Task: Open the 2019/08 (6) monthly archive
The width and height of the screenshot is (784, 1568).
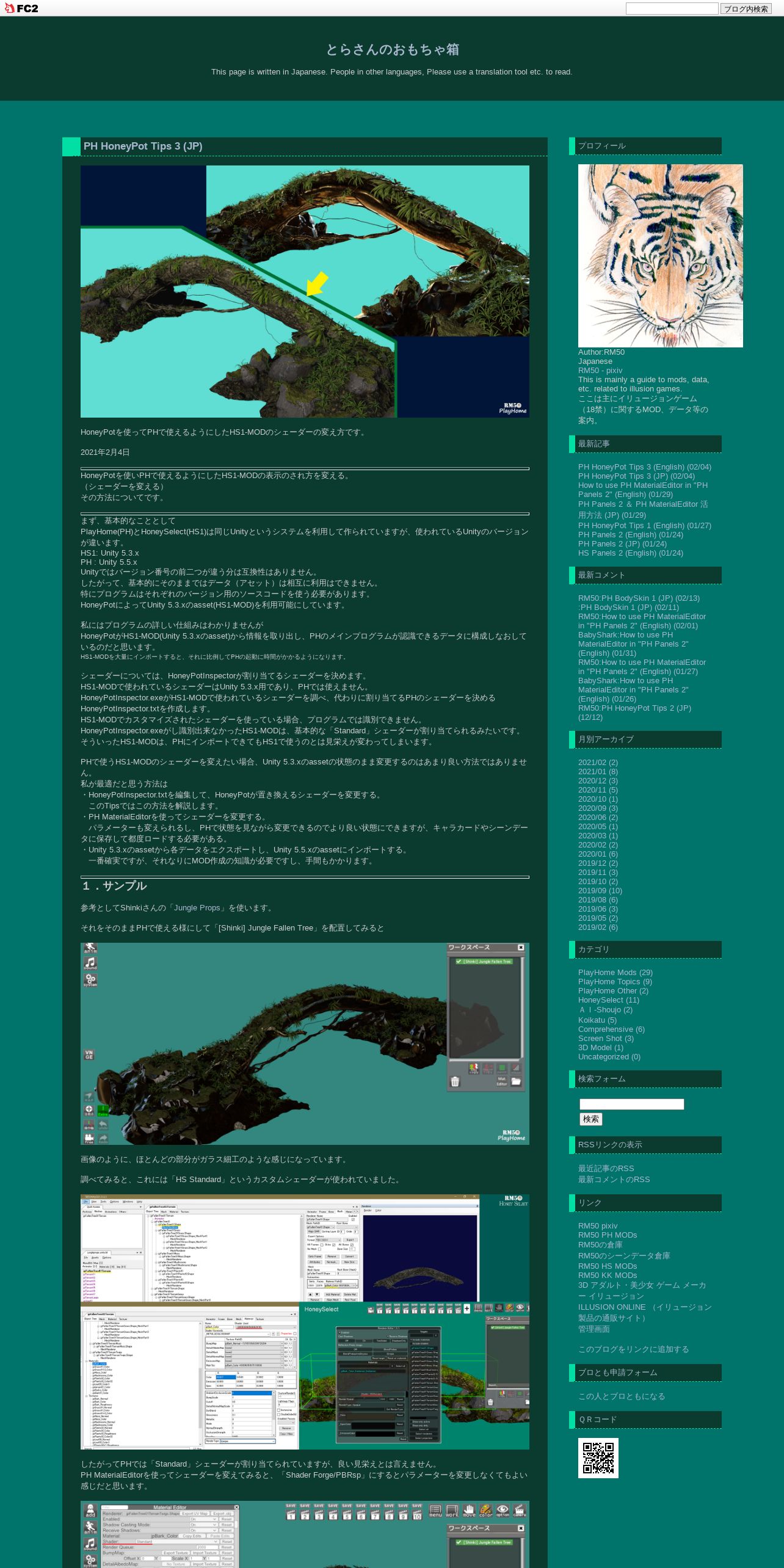Action: point(598,899)
